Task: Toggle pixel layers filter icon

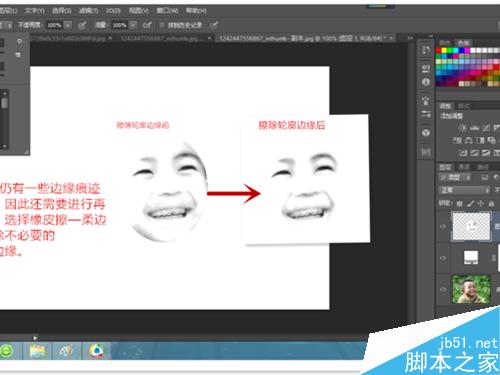Action: 485,177
